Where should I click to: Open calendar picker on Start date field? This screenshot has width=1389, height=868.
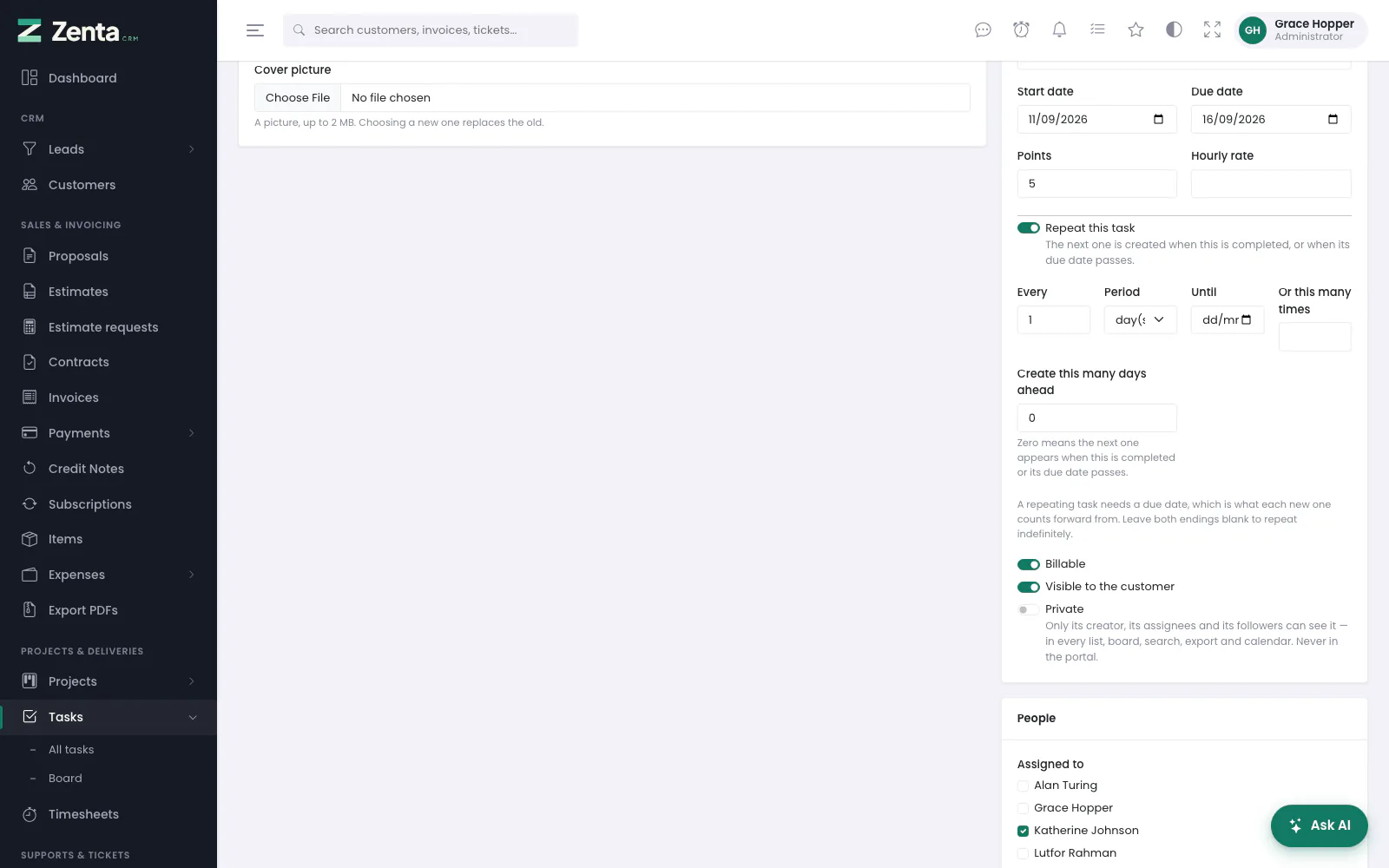point(1158,120)
